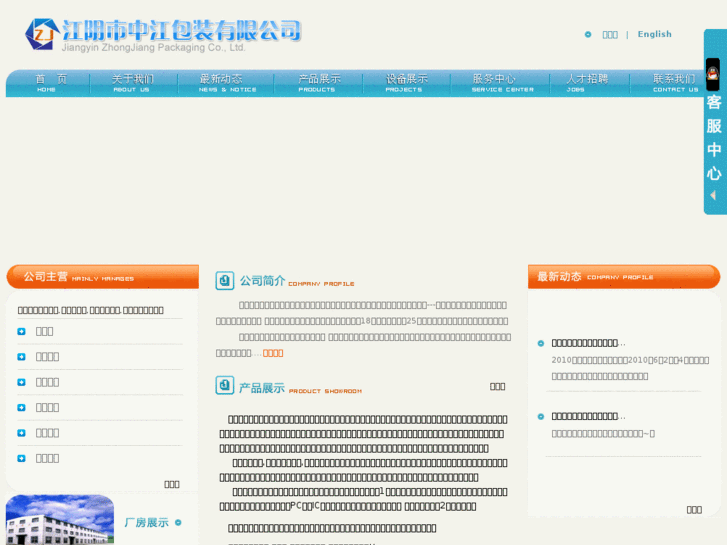
Task: Click the third category arrow icon in 公司主营
Action: [21, 382]
